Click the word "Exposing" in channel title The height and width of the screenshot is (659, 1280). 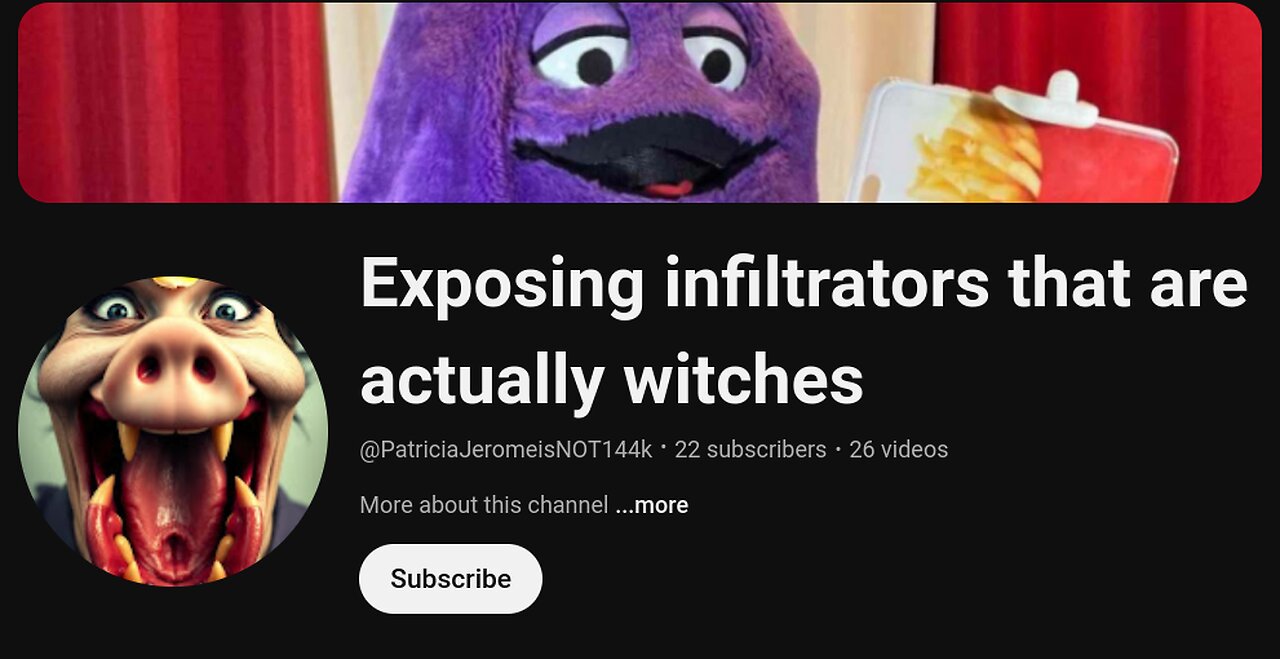click(x=503, y=284)
